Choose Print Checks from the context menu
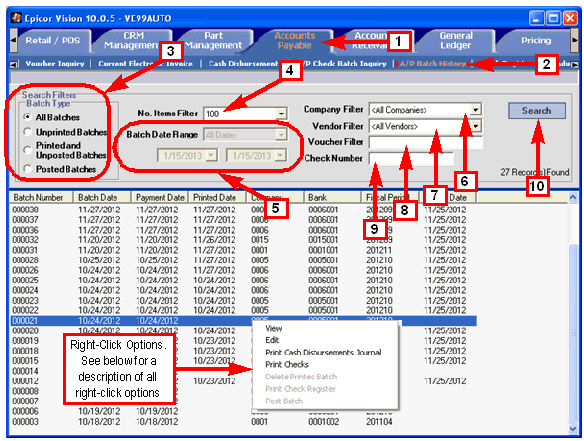Image resolution: width=584 pixels, height=441 pixels. pyautogui.click(x=287, y=364)
